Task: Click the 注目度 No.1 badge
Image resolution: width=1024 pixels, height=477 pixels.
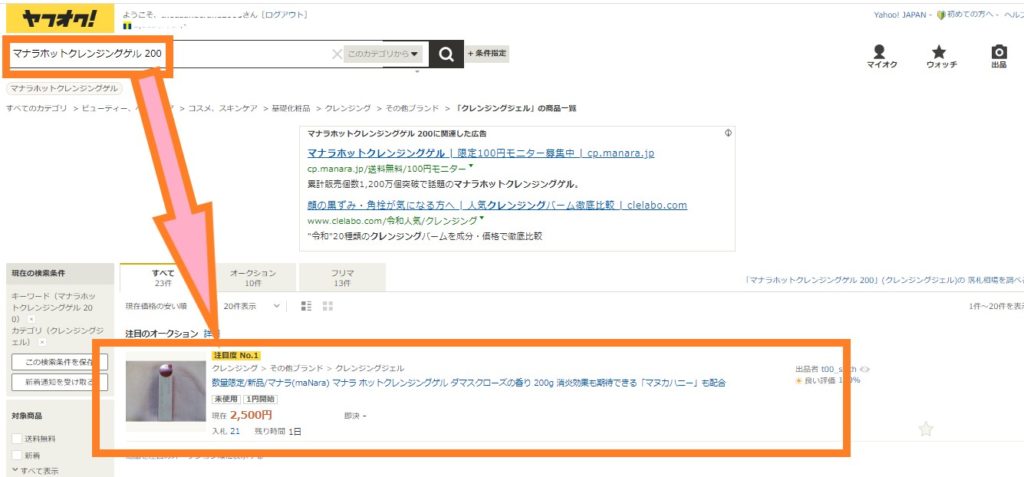Action: coord(236,355)
